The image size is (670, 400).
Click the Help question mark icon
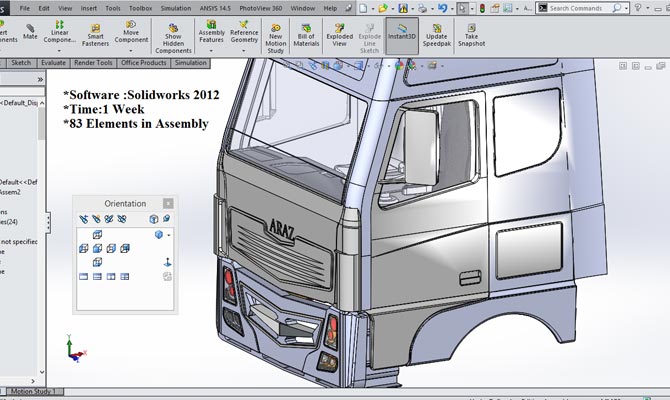coord(638,8)
